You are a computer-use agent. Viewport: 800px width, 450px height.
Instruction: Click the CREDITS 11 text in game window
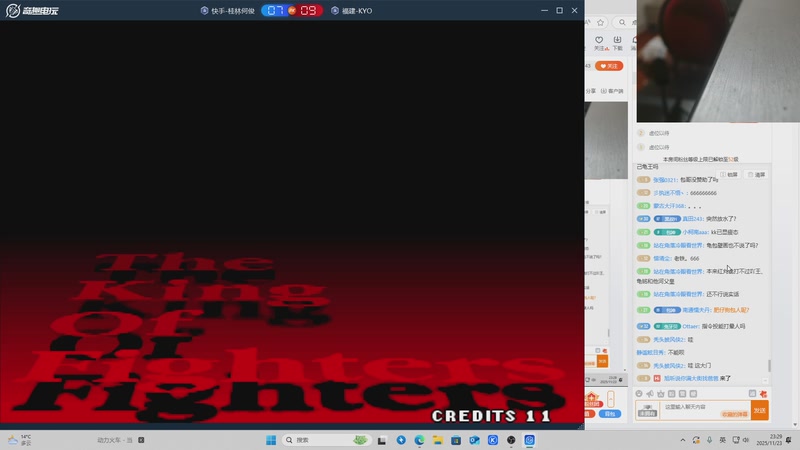tap(491, 416)
